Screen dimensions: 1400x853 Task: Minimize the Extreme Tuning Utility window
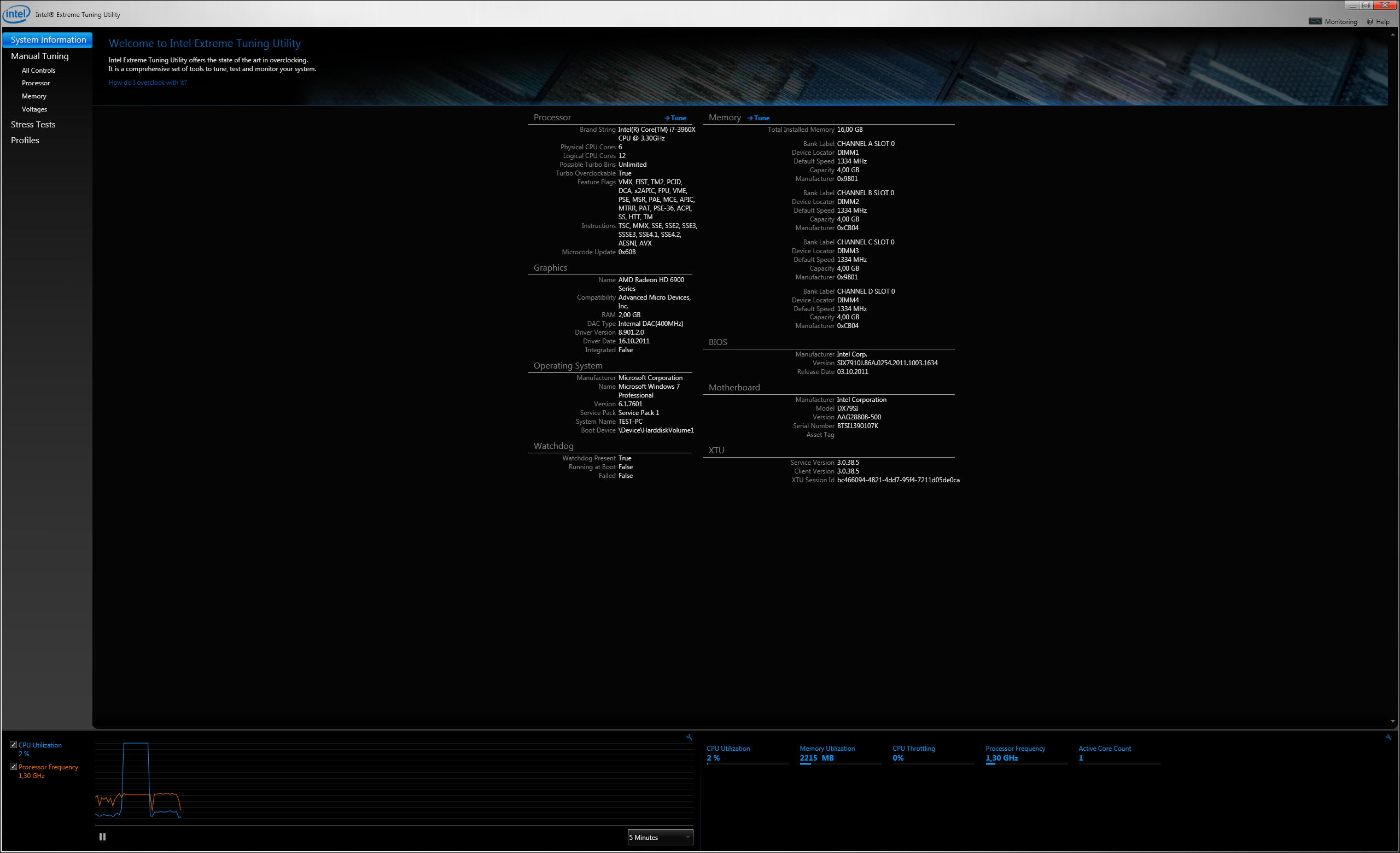(x=1353, y=5)
